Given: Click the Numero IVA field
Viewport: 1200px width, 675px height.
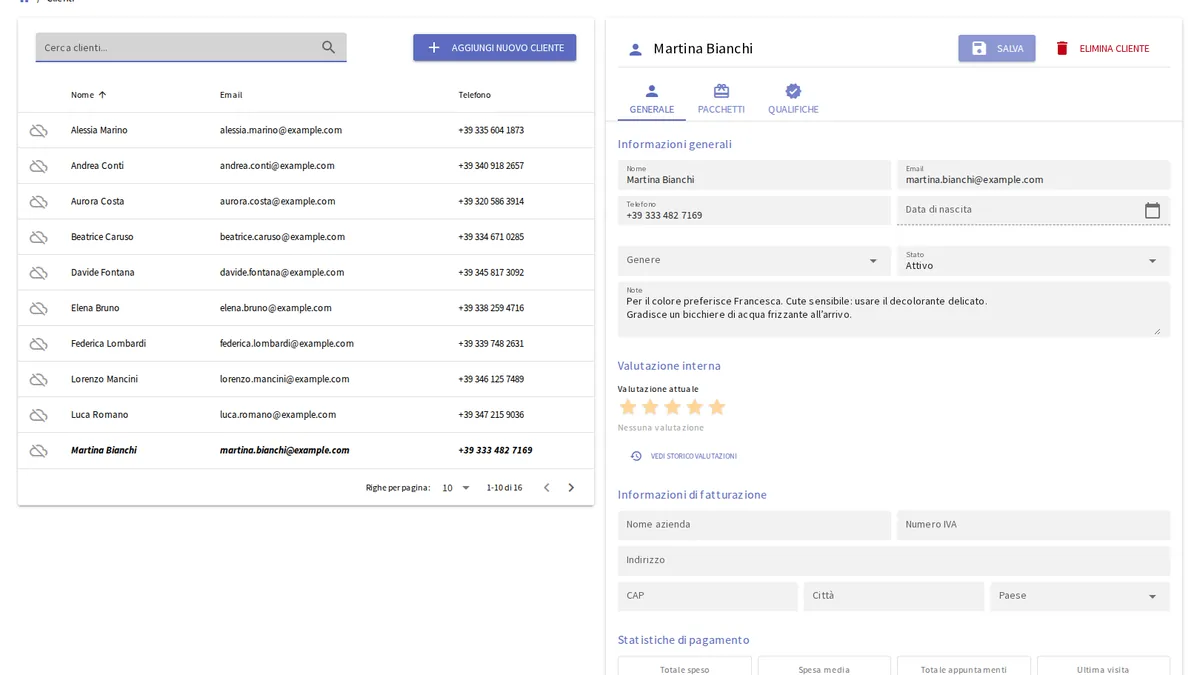Looking at the screenshot, I should coord(1033,525).
